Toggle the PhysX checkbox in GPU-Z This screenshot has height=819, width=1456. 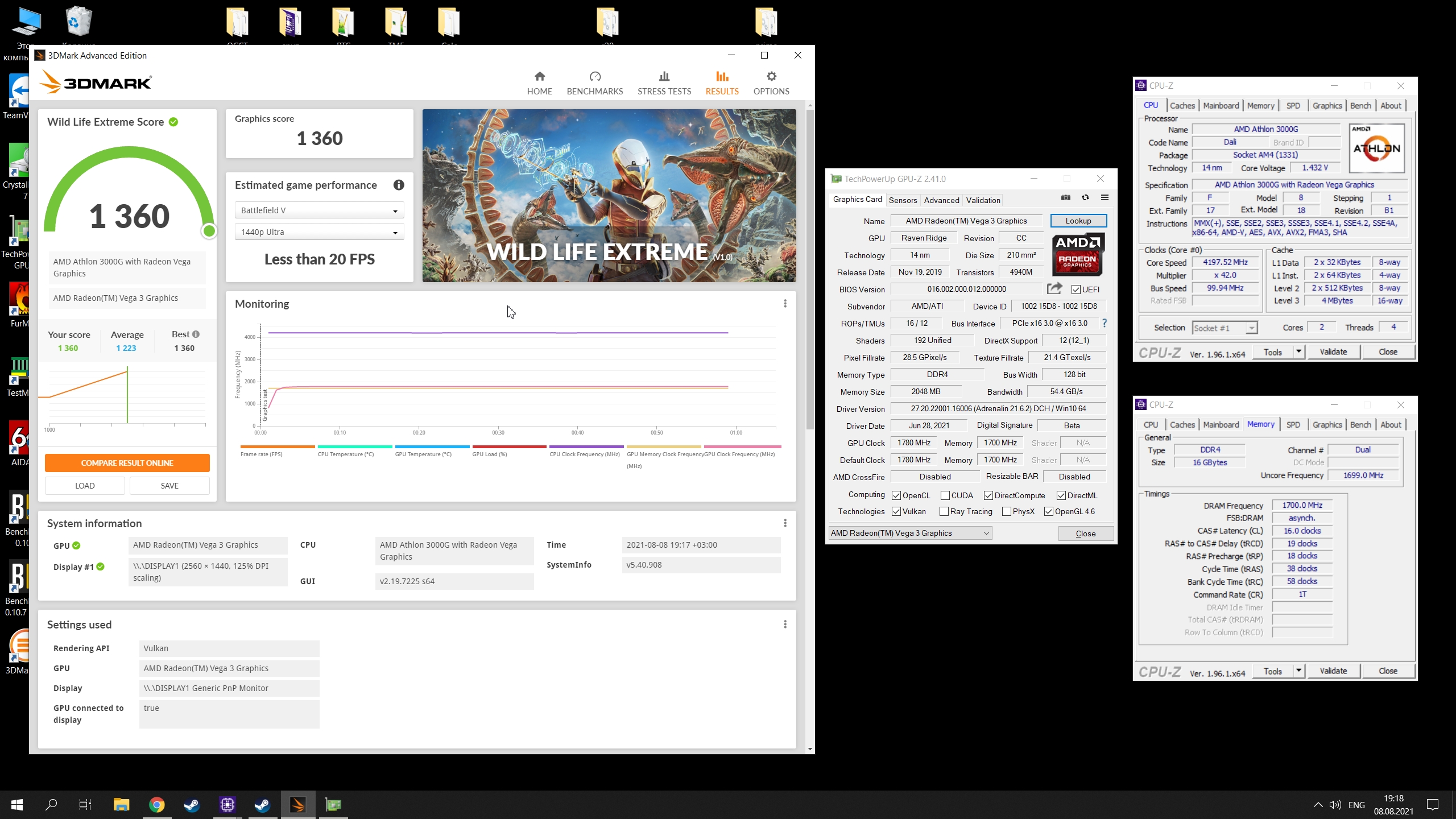pyautogui.click(x=1007, y=511)
